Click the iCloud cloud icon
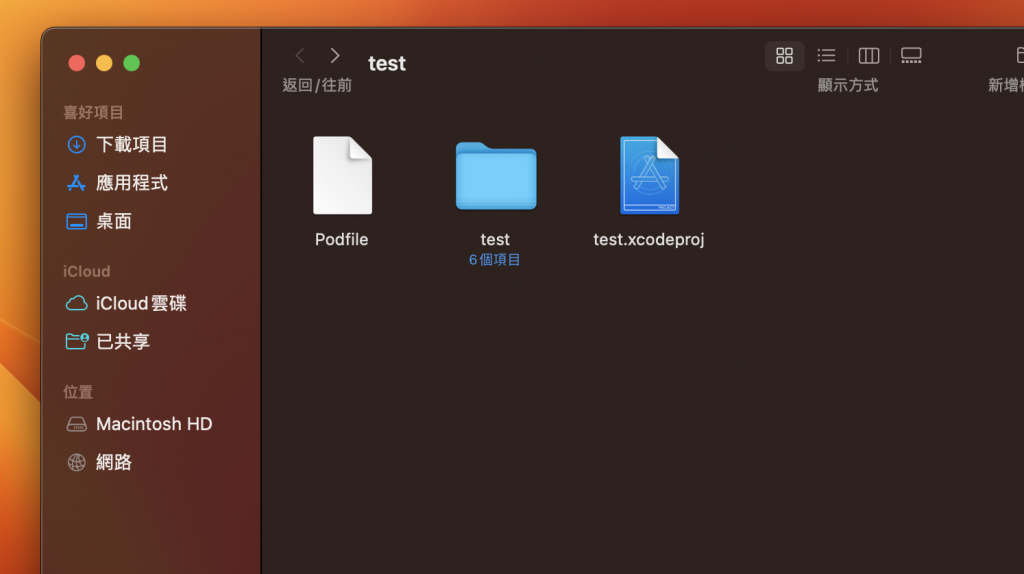1024x574 pixels. pos(76,303)
